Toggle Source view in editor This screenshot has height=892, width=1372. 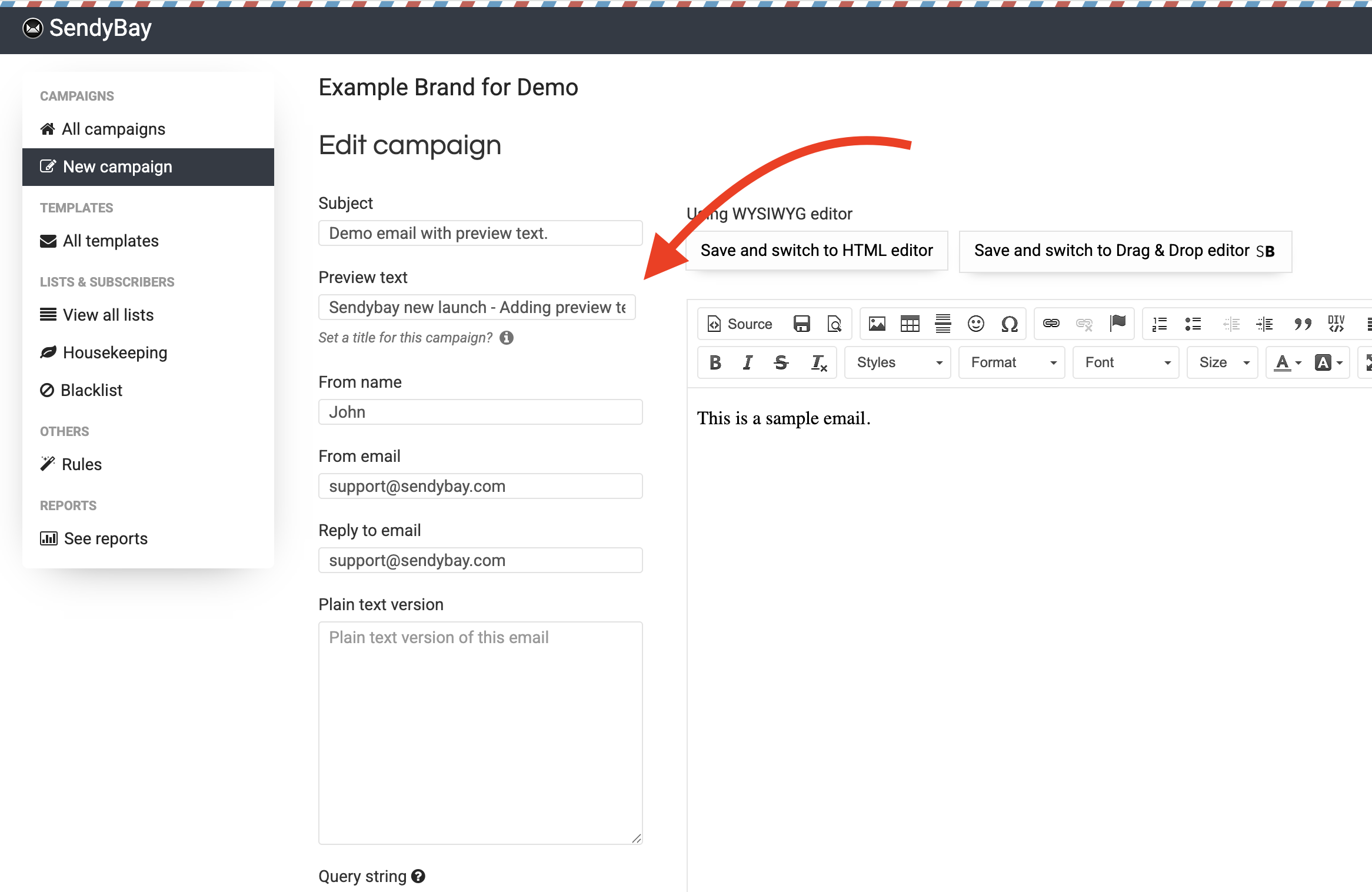[x=740, y=324]
